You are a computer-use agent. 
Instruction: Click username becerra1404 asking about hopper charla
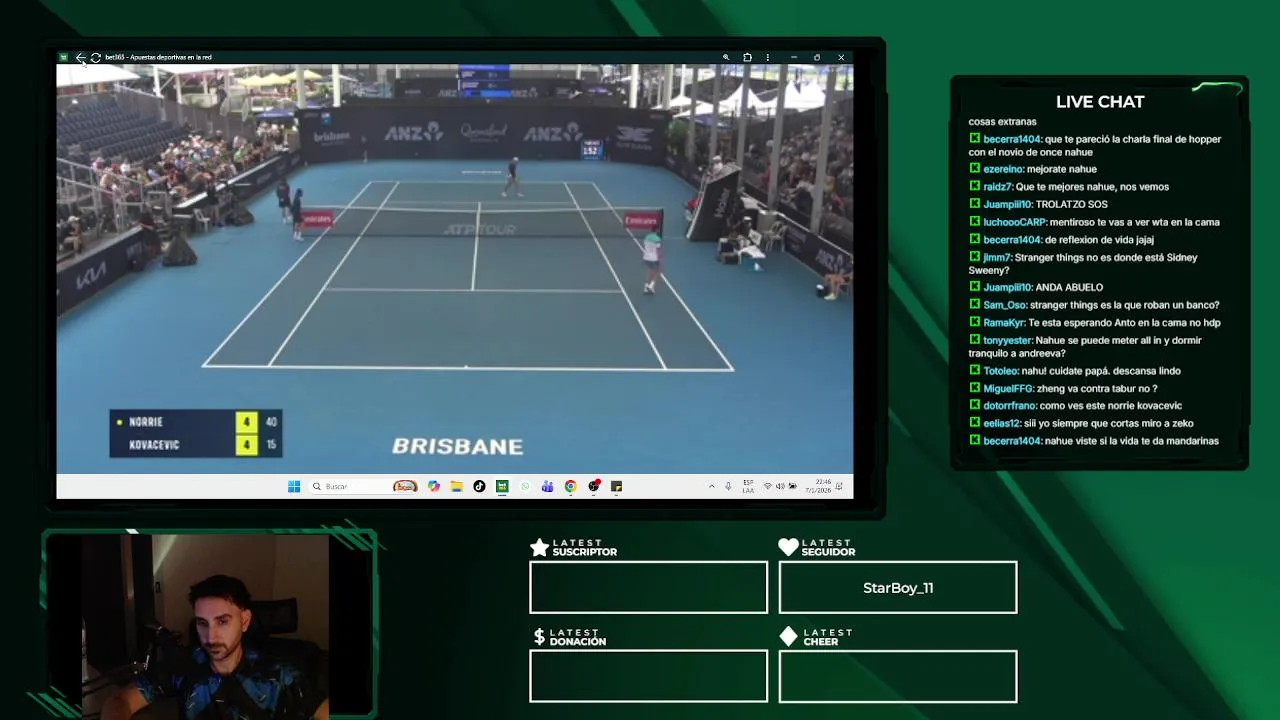(1012, 140)
